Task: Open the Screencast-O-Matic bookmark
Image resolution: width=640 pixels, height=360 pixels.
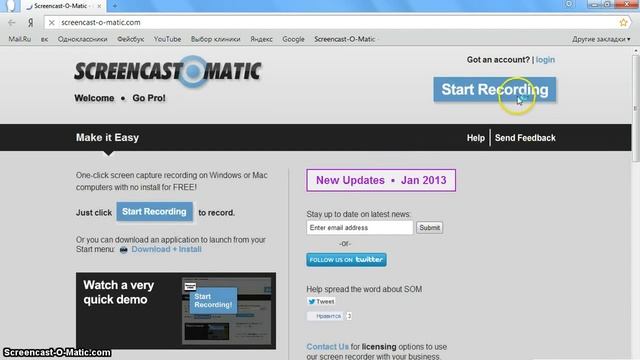Action: point(344,39)
